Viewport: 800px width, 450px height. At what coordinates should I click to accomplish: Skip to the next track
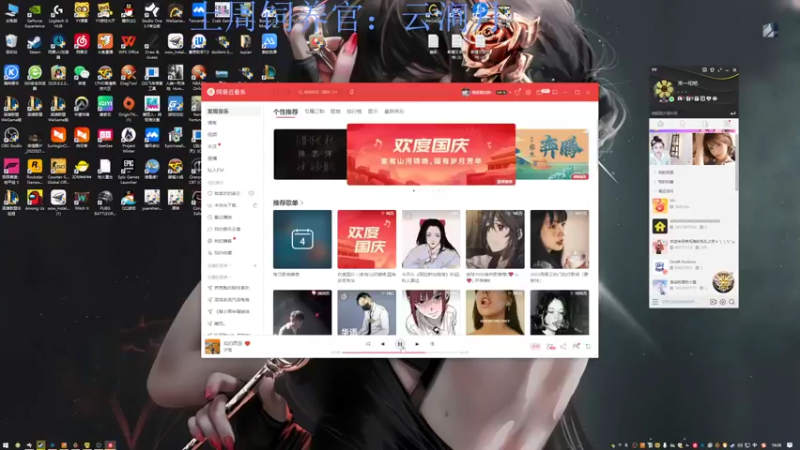tap(417, 344)
